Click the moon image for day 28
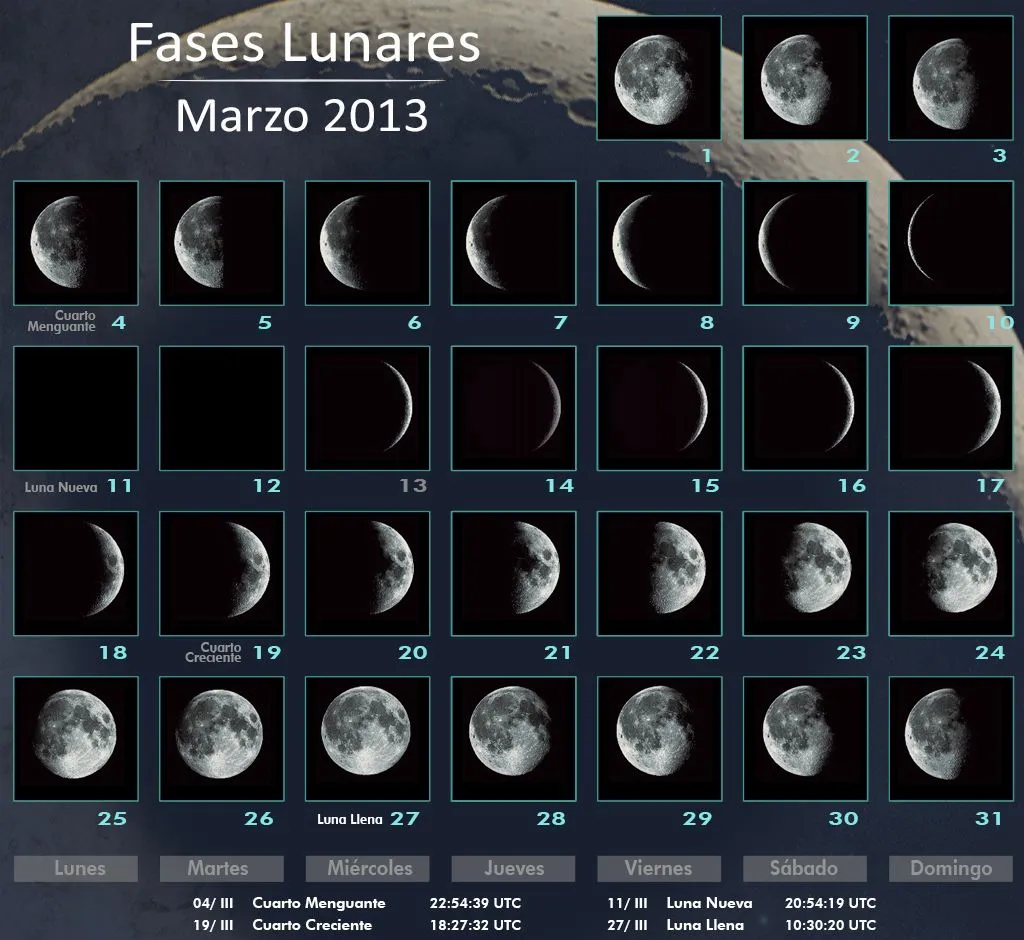This screenshot has width=1024, height=940. point(514,739)
